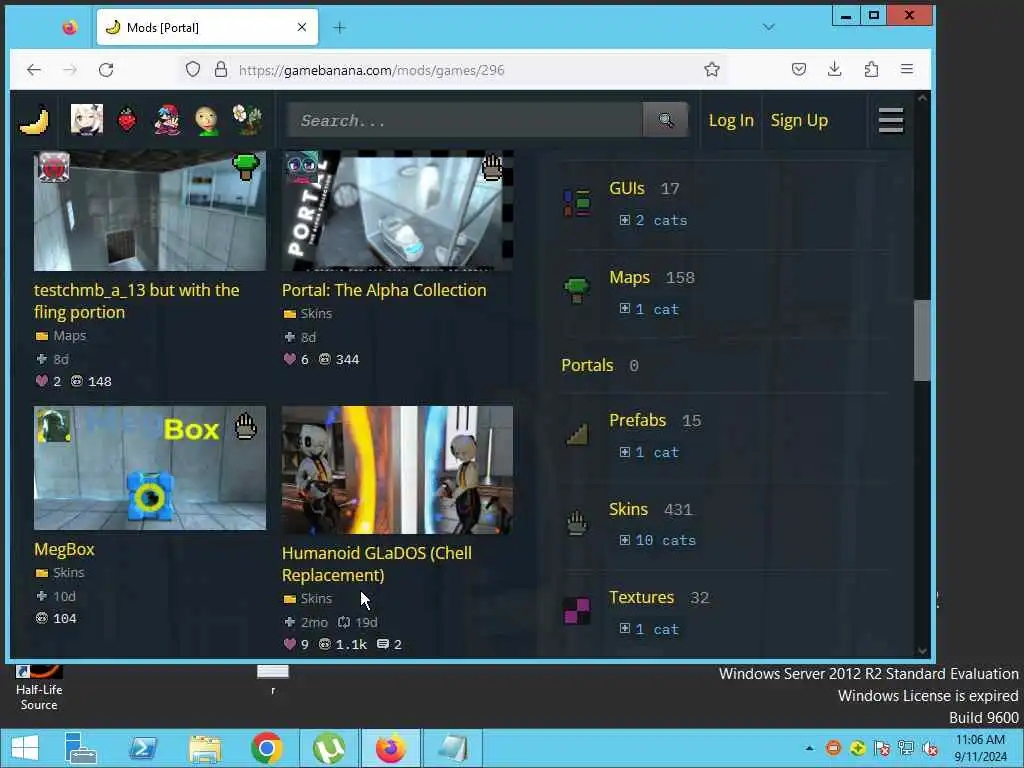Click uploader avatar on MegBox card

tap(54, 426)
